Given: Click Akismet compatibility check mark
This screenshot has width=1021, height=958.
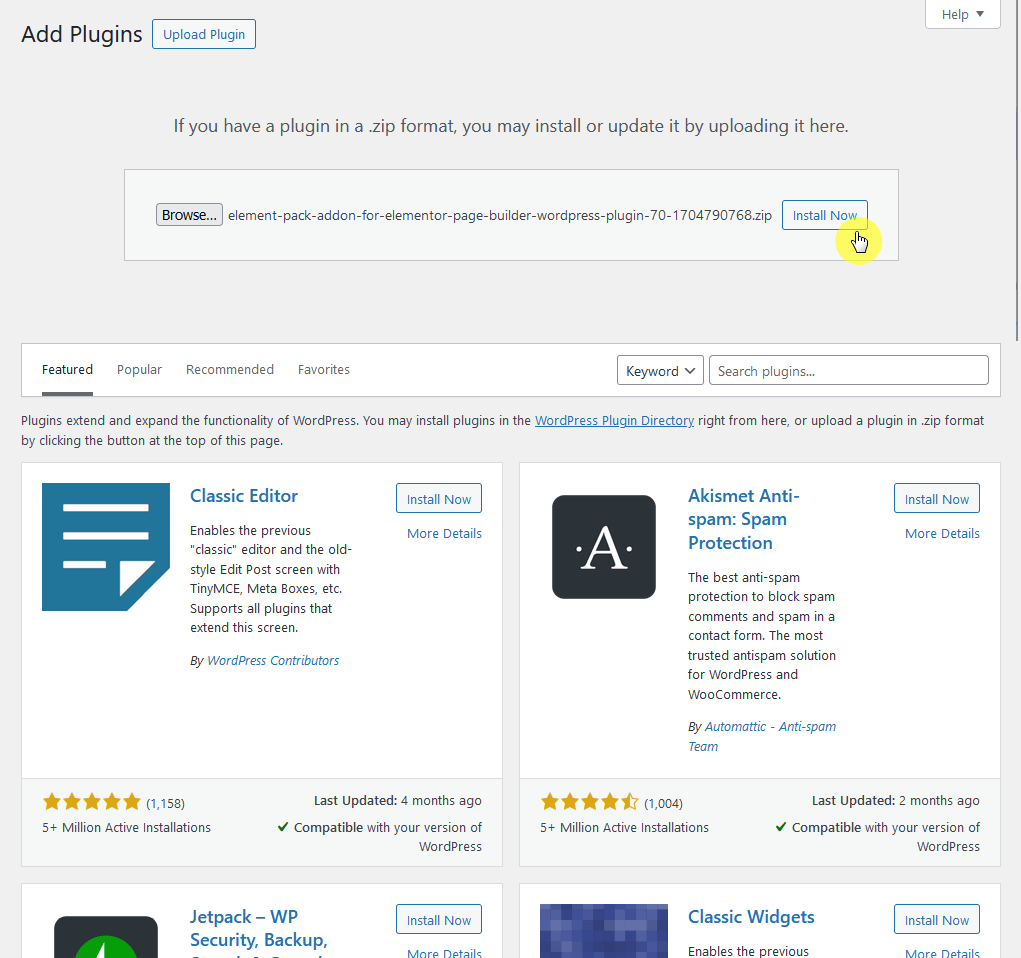Looking at the screenshot, I should [781, 827].
